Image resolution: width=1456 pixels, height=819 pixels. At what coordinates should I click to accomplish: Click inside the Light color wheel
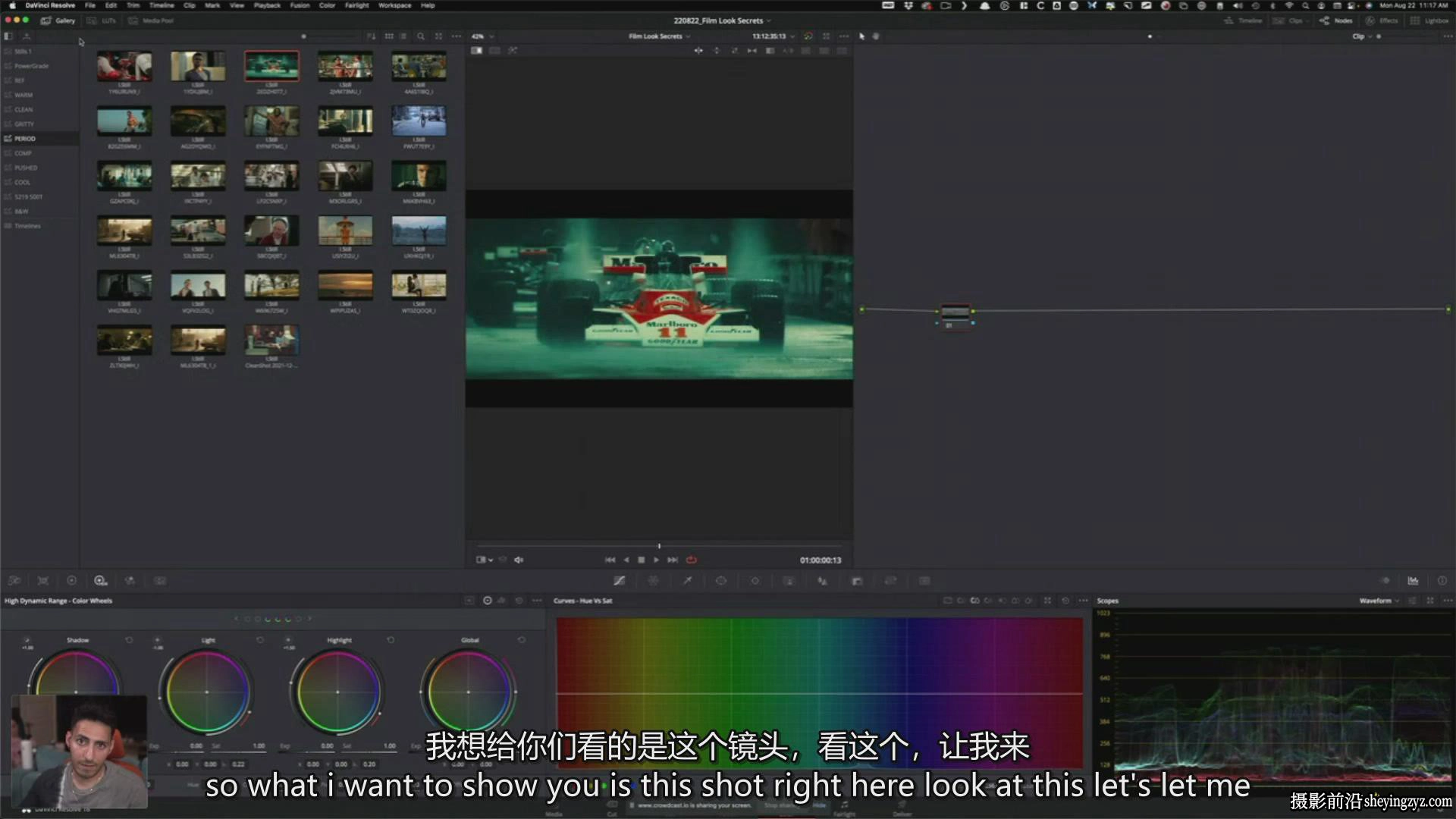pyautogui.click(x=206, y=692)
